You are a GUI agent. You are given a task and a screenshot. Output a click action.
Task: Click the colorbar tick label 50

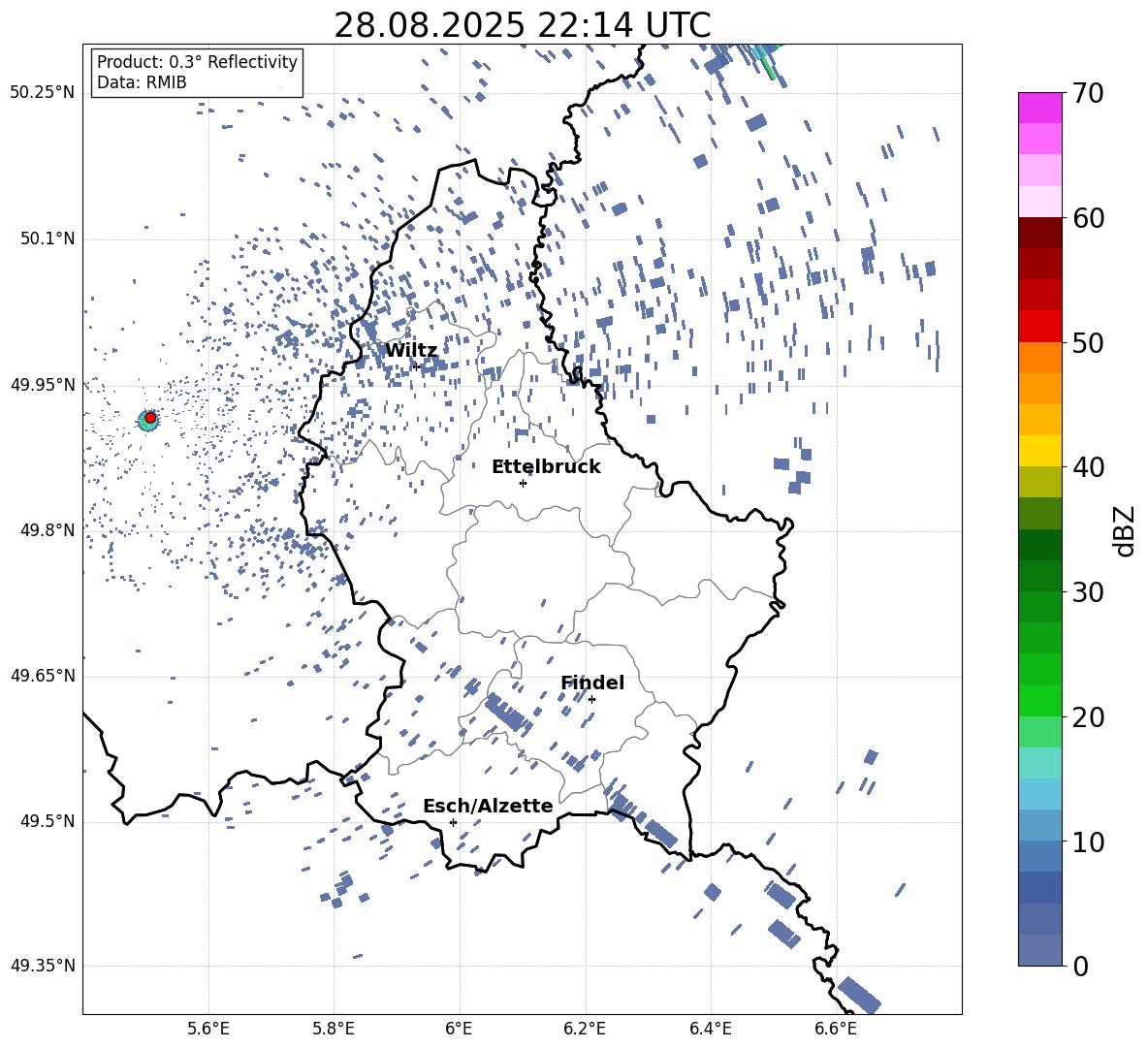[x=1088, y=342]
